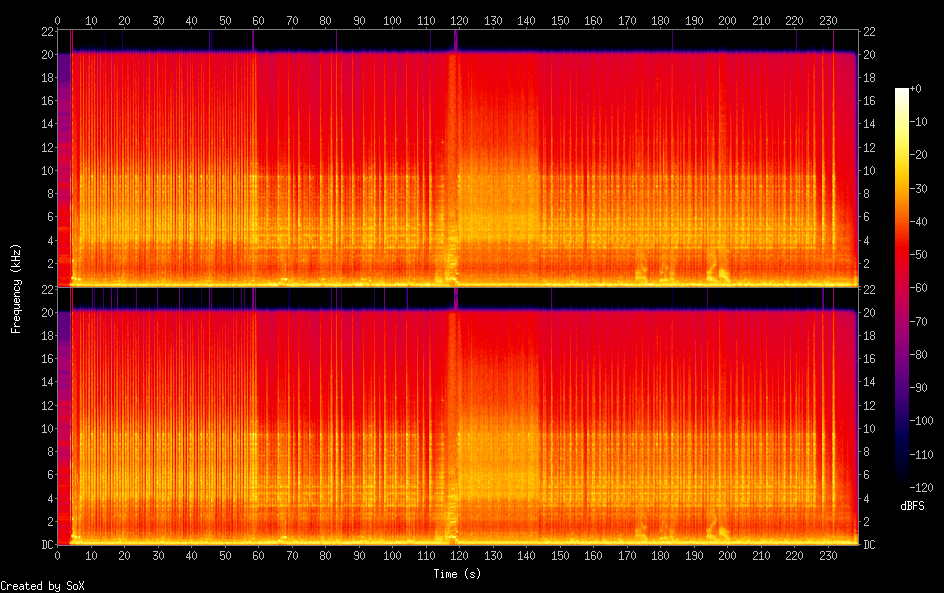This screenshot has width=944, height=593.
Task: Click the '4' kHz label left of the lower channel
Action: [48, 498]
